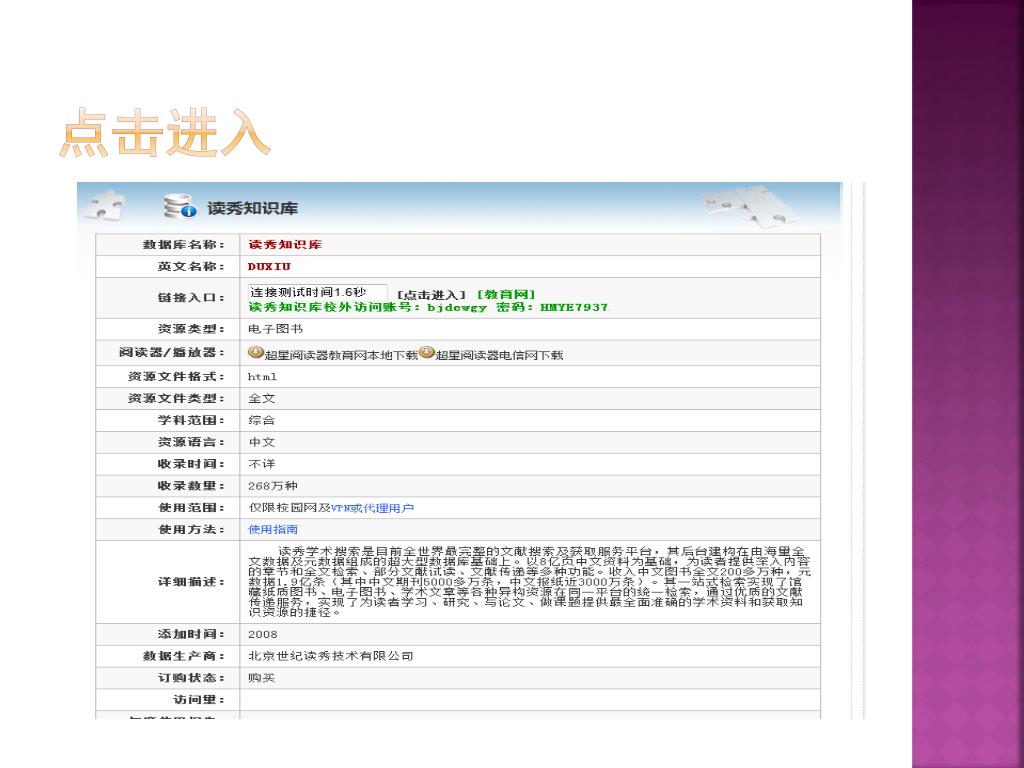
Task: Click the 访问量 row label
Action: pyautogui.click(x=199, y=700)
